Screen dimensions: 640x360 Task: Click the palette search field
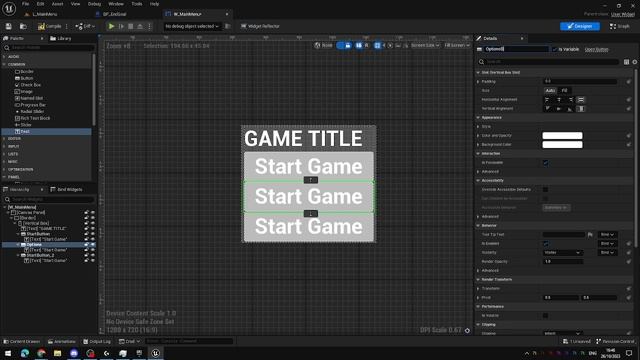tap(49, 48)
